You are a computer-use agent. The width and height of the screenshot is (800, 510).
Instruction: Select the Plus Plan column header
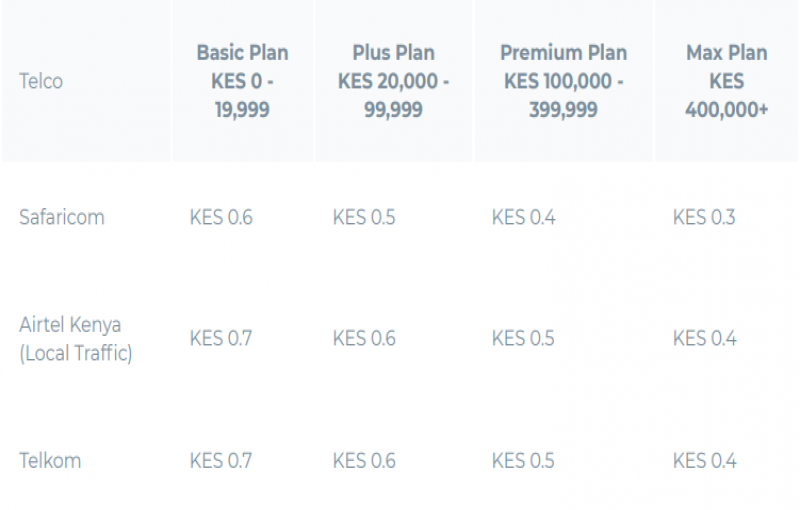393,81
